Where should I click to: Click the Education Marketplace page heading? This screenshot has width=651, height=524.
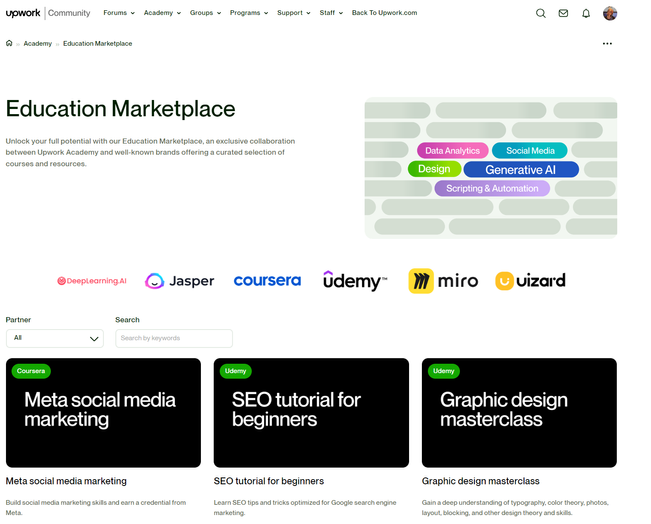point(120,109)
